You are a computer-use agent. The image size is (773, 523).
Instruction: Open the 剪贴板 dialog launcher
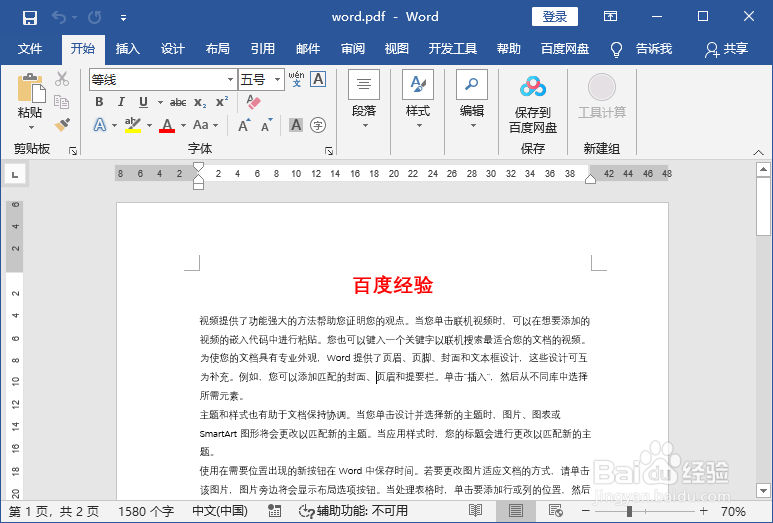point(73,151)
